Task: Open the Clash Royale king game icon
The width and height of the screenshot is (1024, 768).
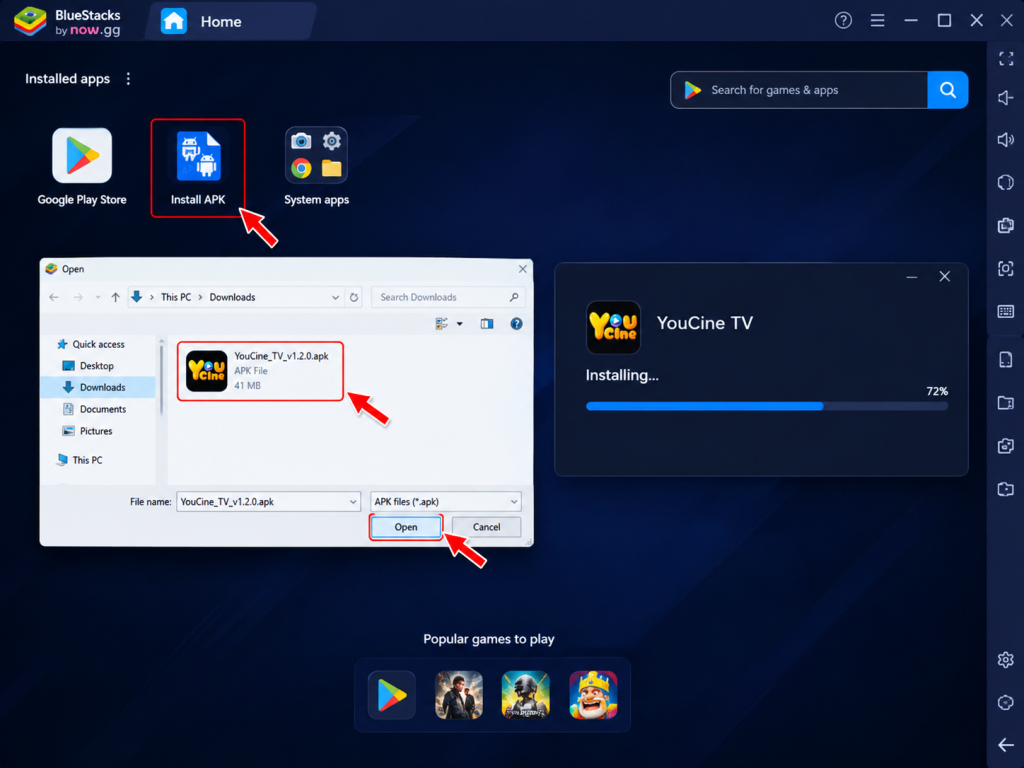Action: click(593, 695)
